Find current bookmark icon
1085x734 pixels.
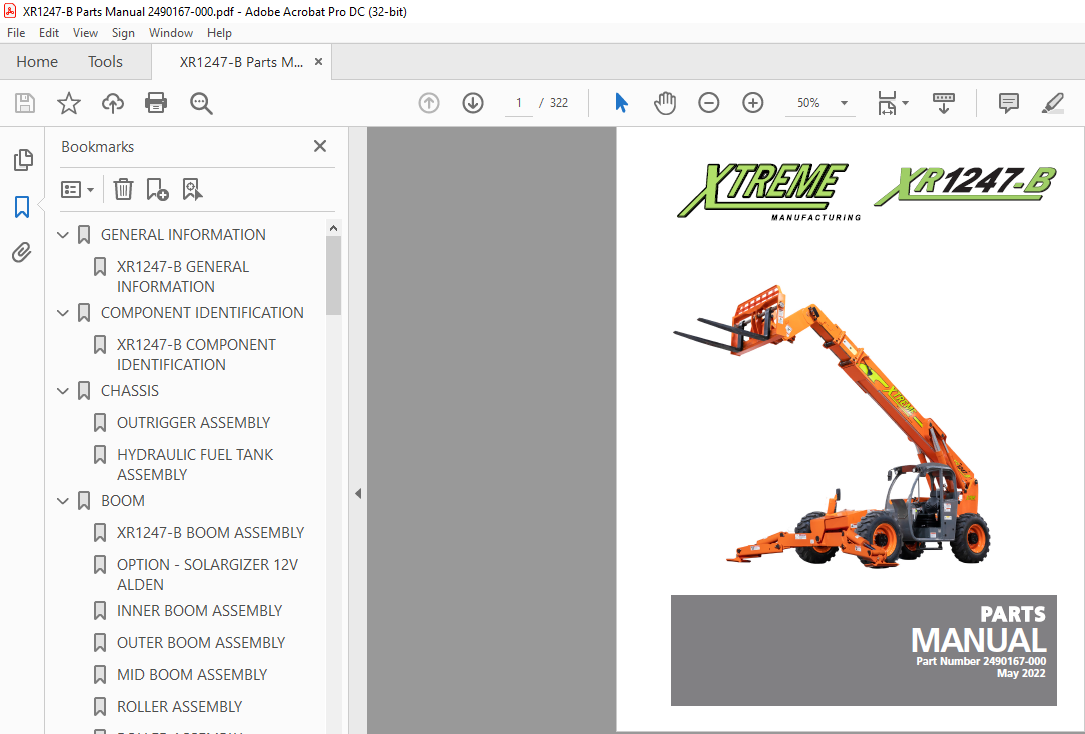[x=192, y=189]
